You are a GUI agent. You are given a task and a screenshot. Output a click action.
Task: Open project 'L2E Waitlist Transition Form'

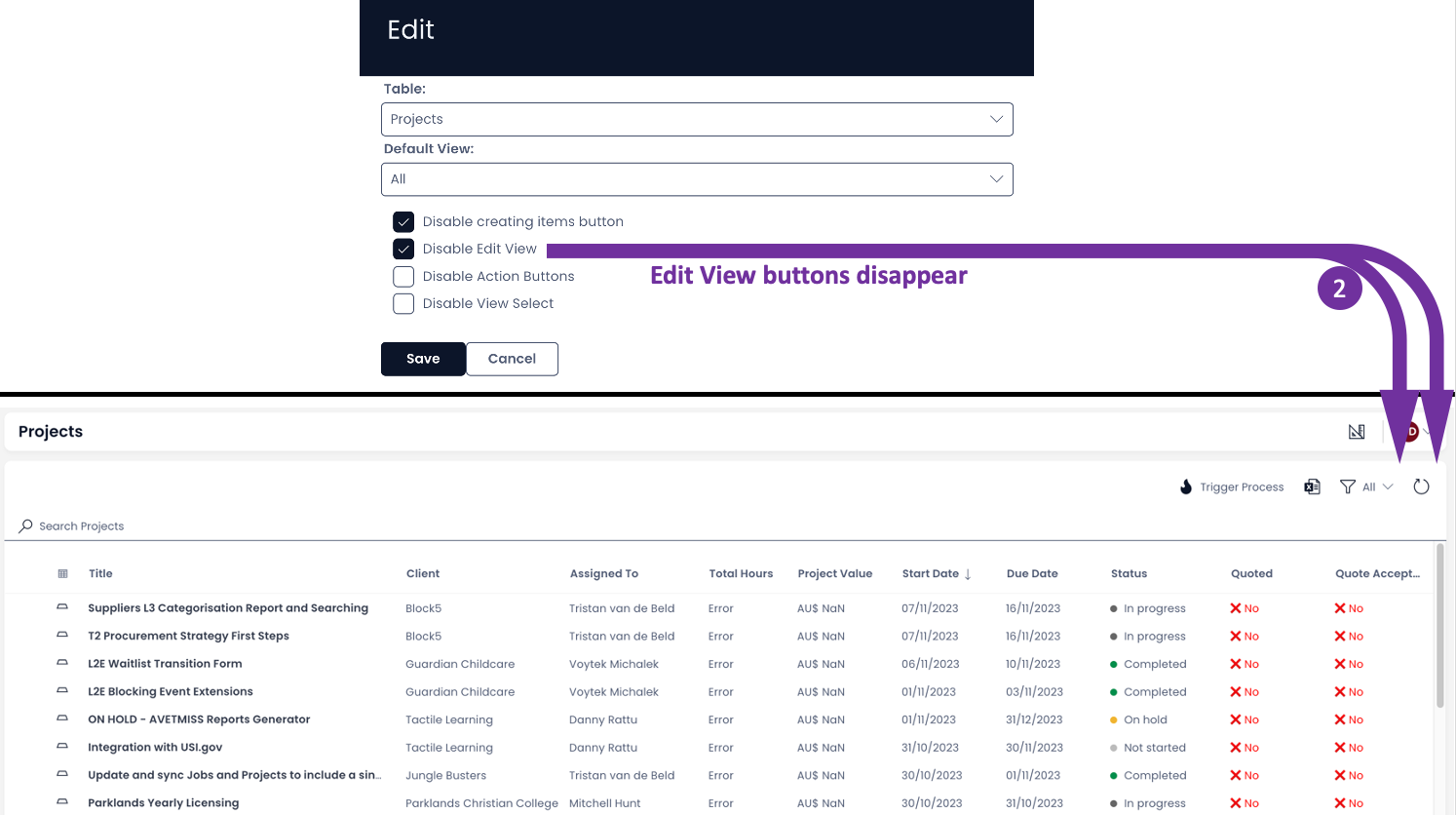(x=165, y=664)
